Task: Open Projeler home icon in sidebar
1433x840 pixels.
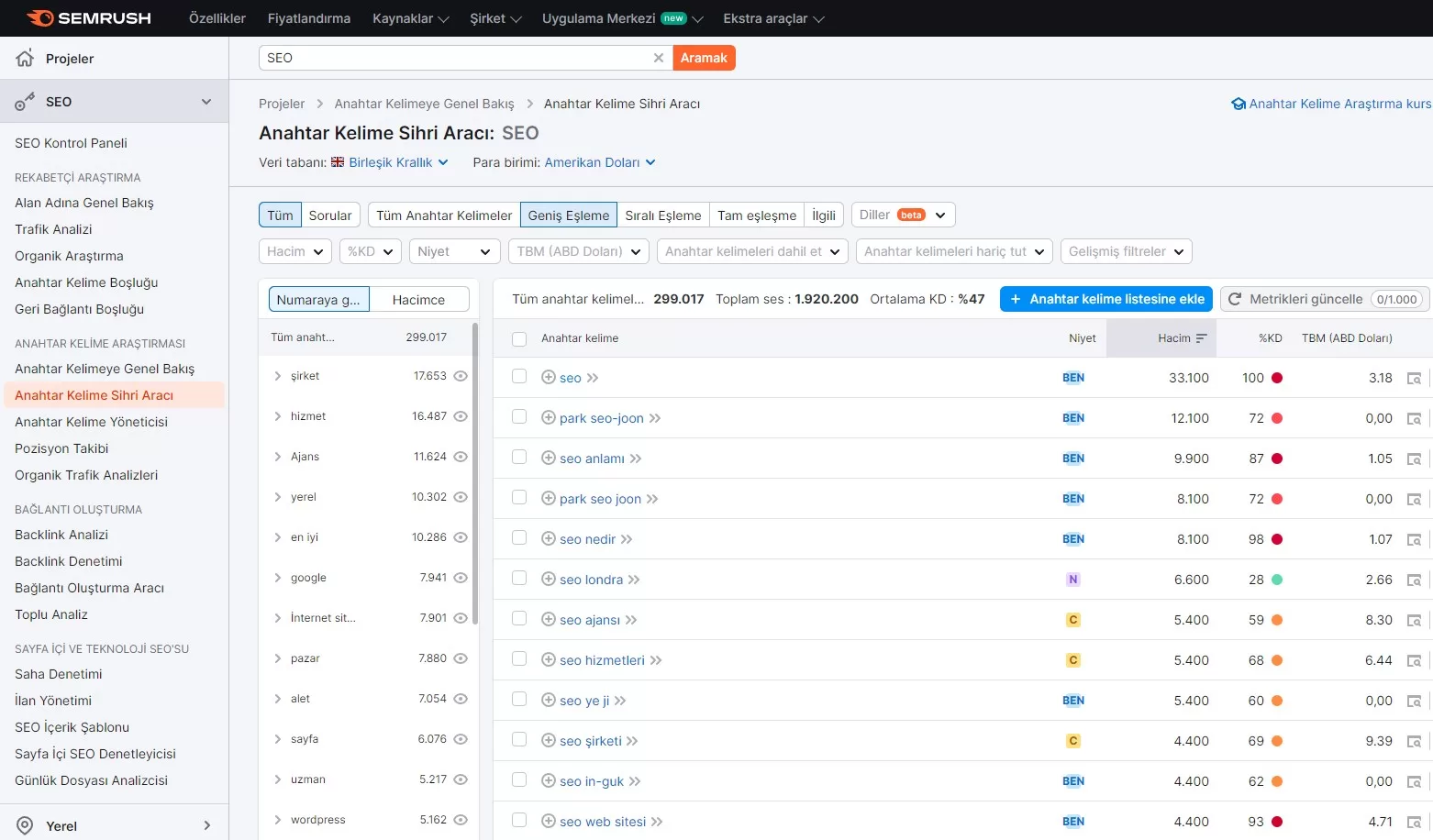Action: (x=25, y=58)
